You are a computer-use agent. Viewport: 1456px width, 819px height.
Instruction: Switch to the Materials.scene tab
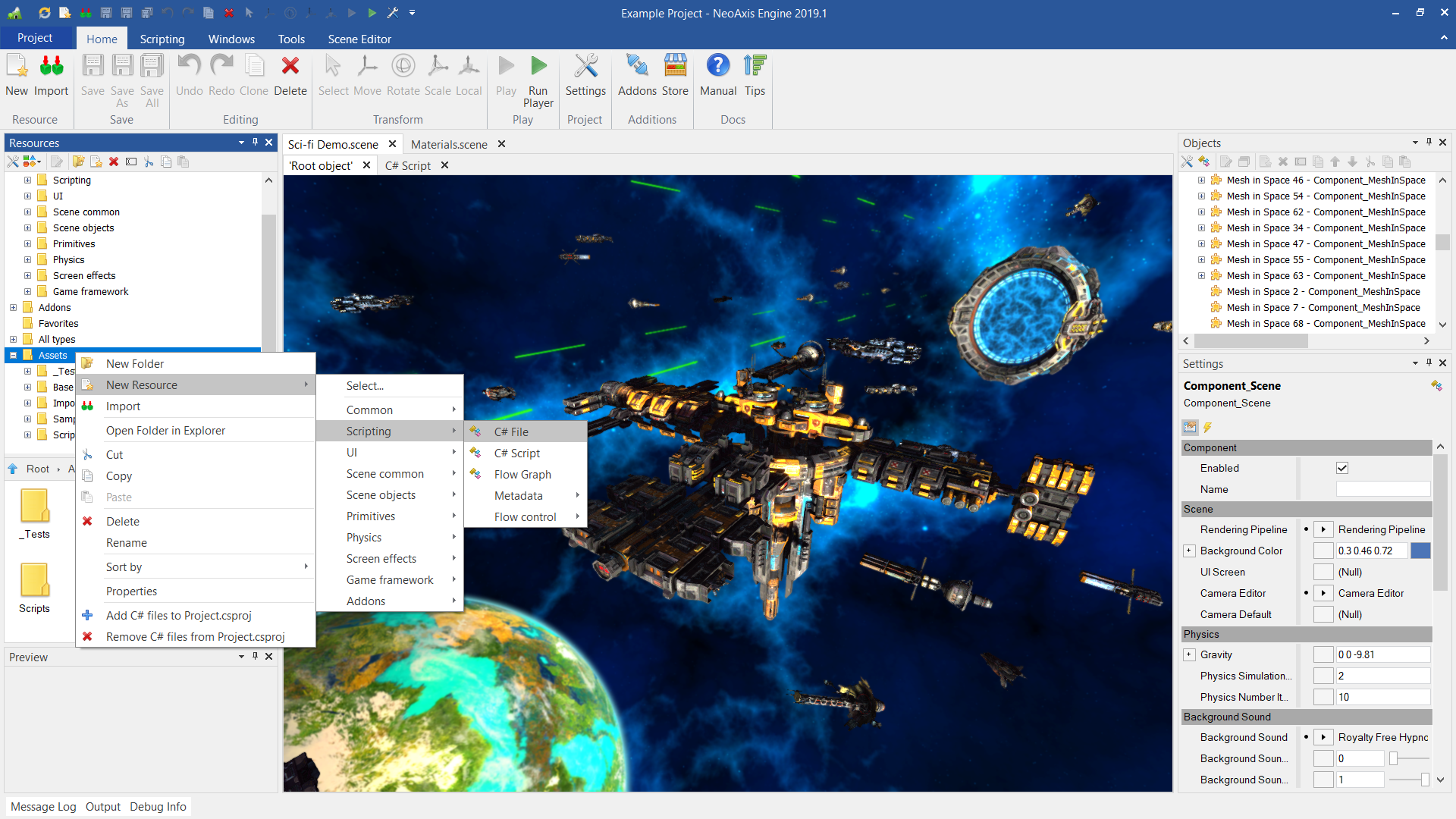pos(449,144)
